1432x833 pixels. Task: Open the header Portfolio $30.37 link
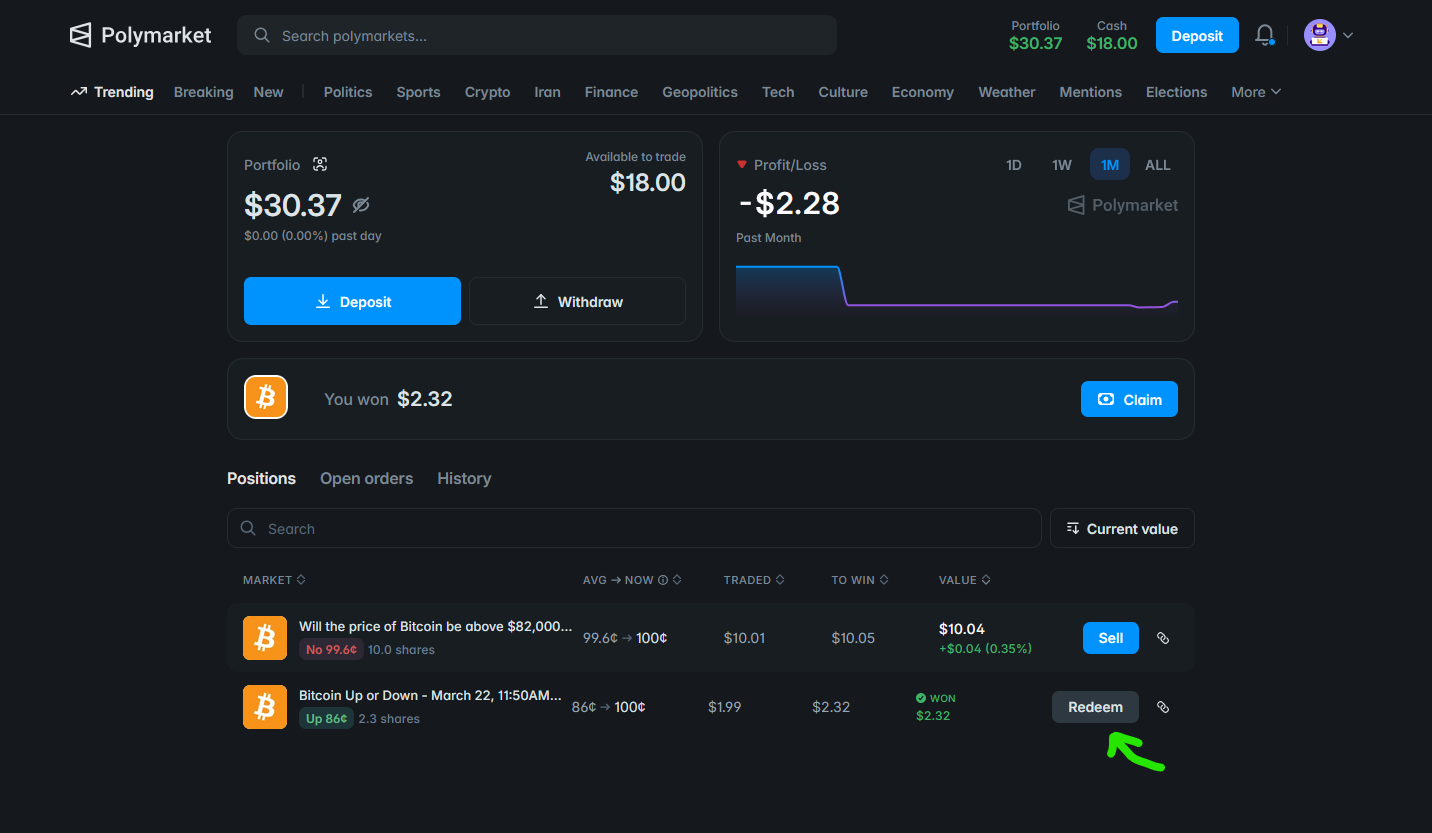tap(1035, 35)
